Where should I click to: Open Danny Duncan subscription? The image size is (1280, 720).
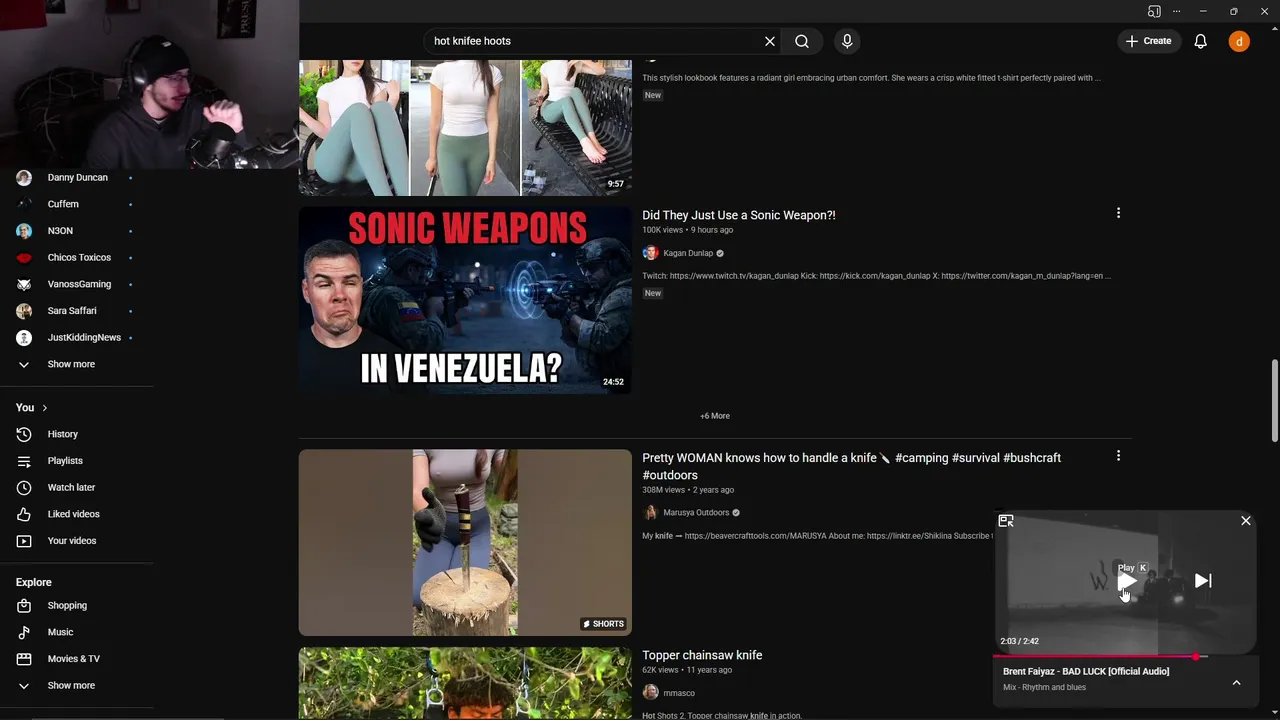tap(76, 177)
